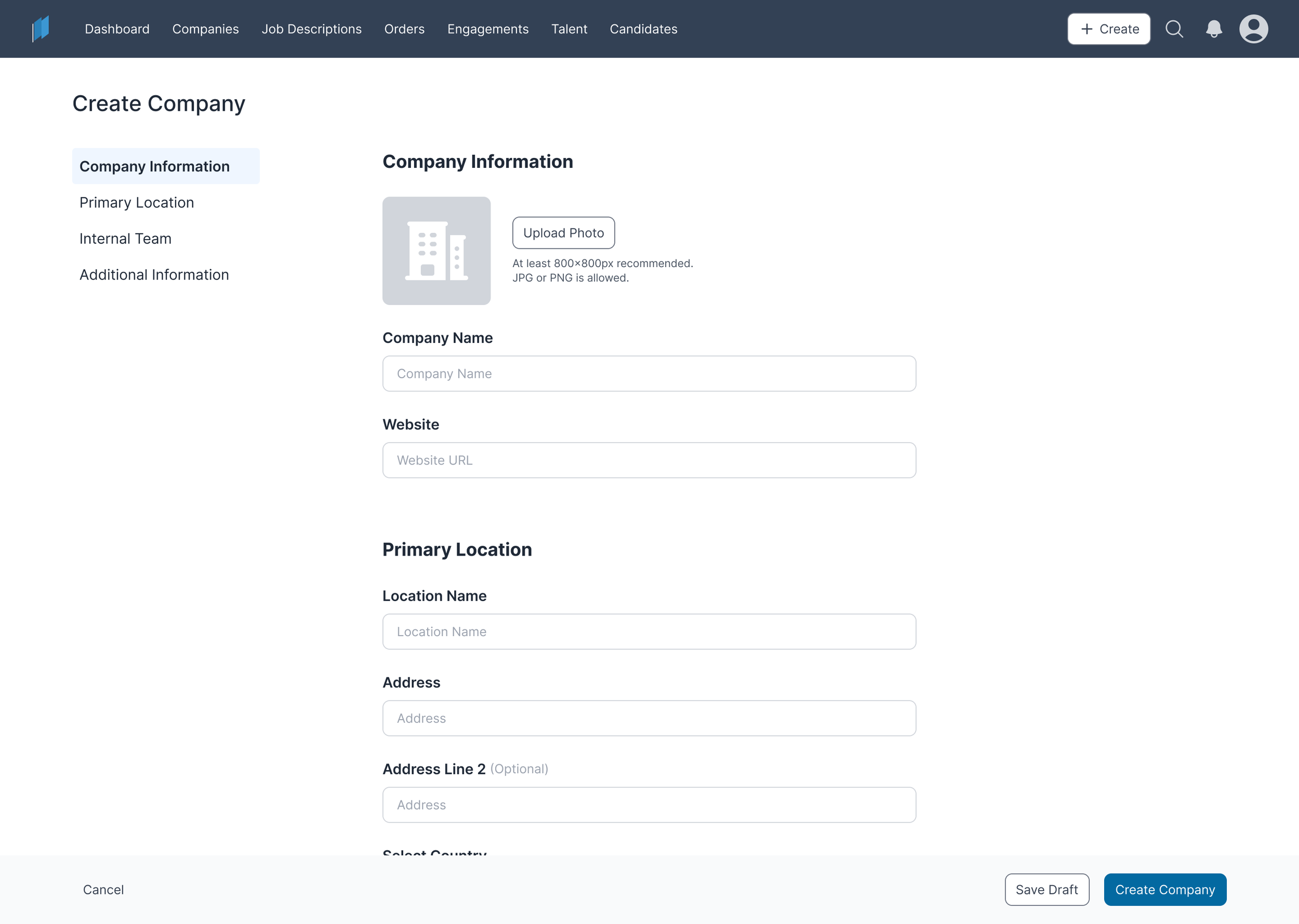
Task: Click the + Create button
Action: (1108, 29)
